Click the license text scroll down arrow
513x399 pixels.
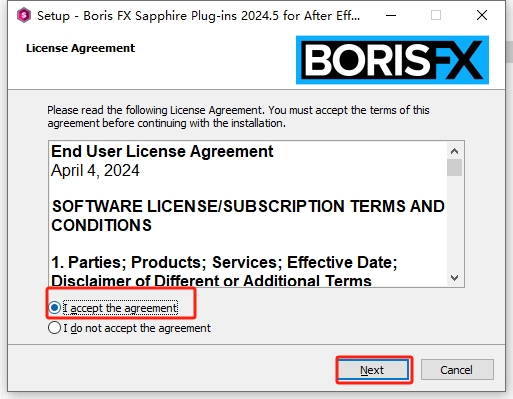(454, 278)
